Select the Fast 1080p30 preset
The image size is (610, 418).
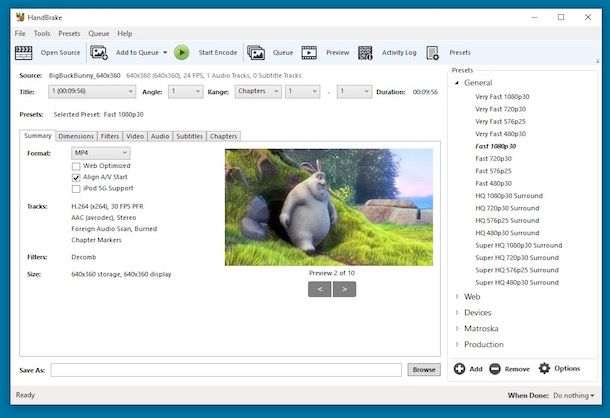point(496,146)
